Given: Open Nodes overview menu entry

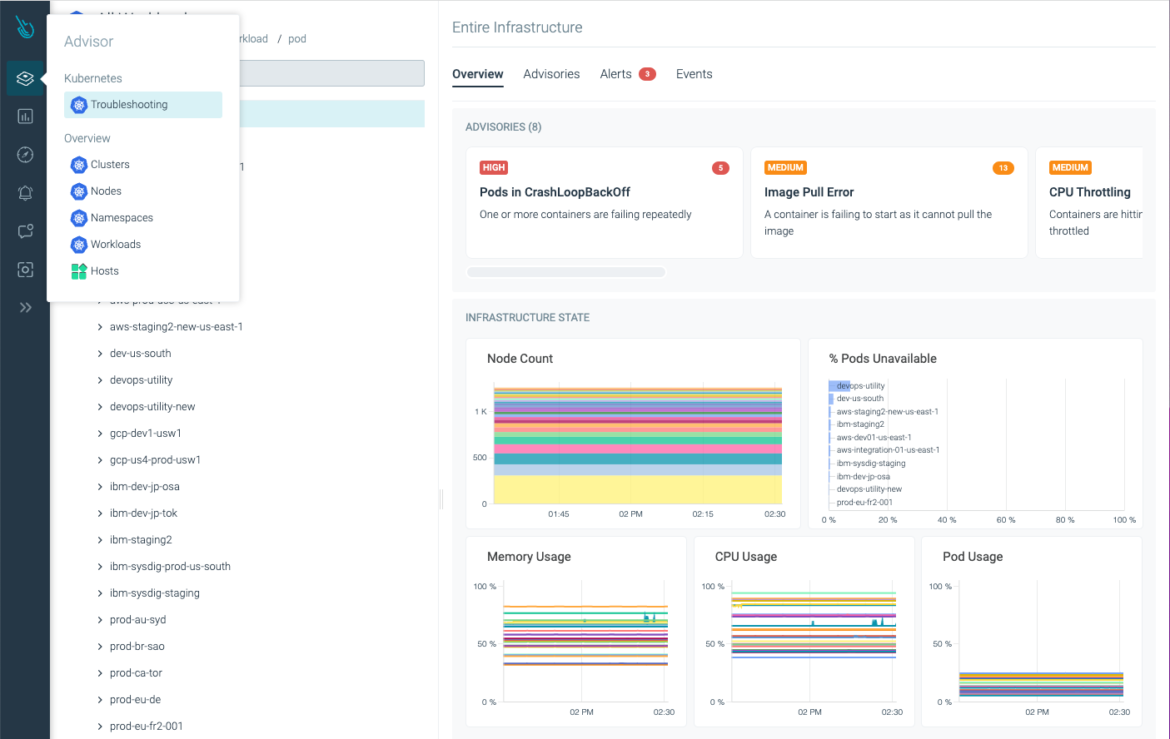Looking at the screenshot, I should 106,191.
